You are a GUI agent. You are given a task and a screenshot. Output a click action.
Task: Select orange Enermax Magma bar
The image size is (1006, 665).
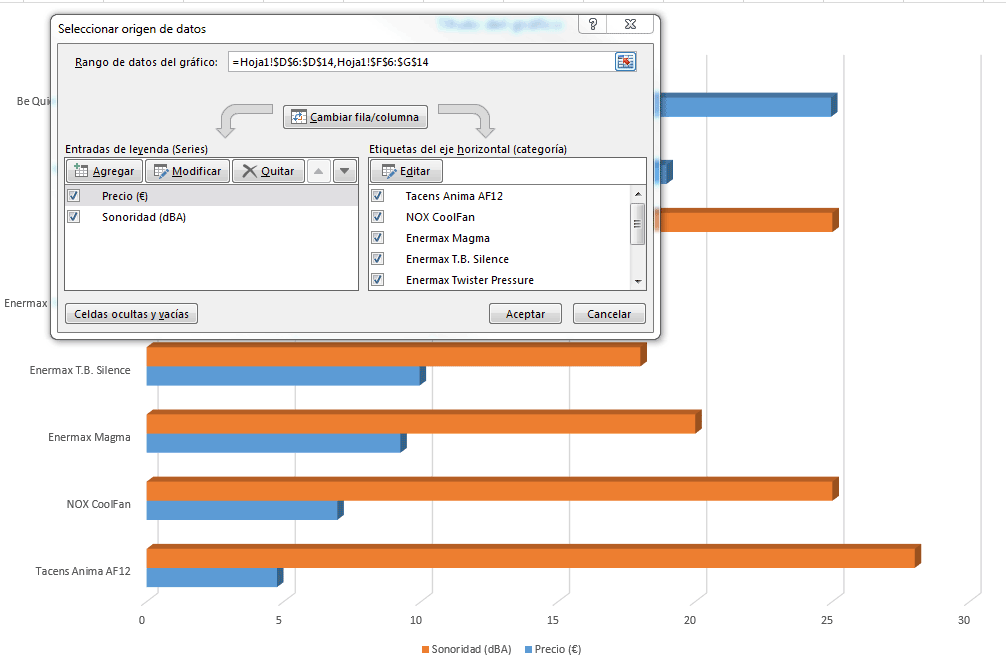coord(423,423)
